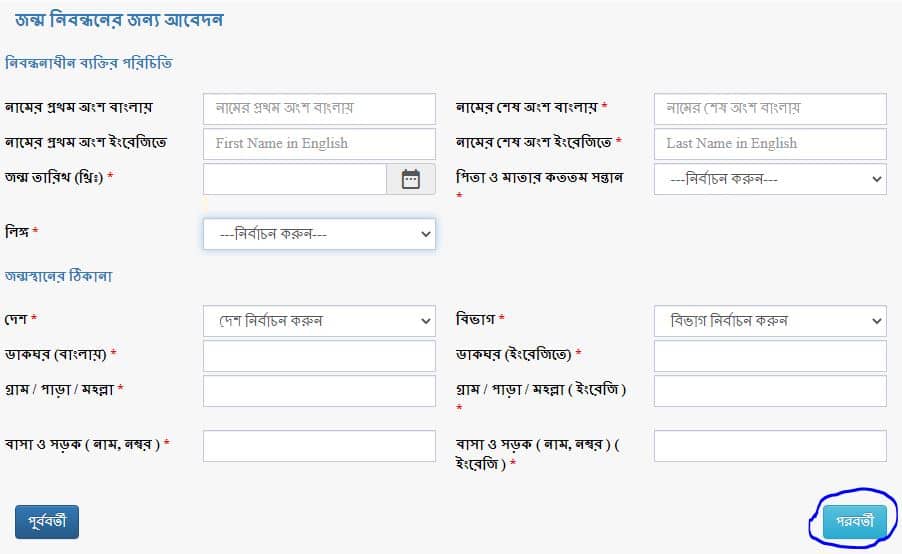
Task: Focus the জন্ম তারিখ date input field
Action: pyautogui.click(x=295, y=179)
